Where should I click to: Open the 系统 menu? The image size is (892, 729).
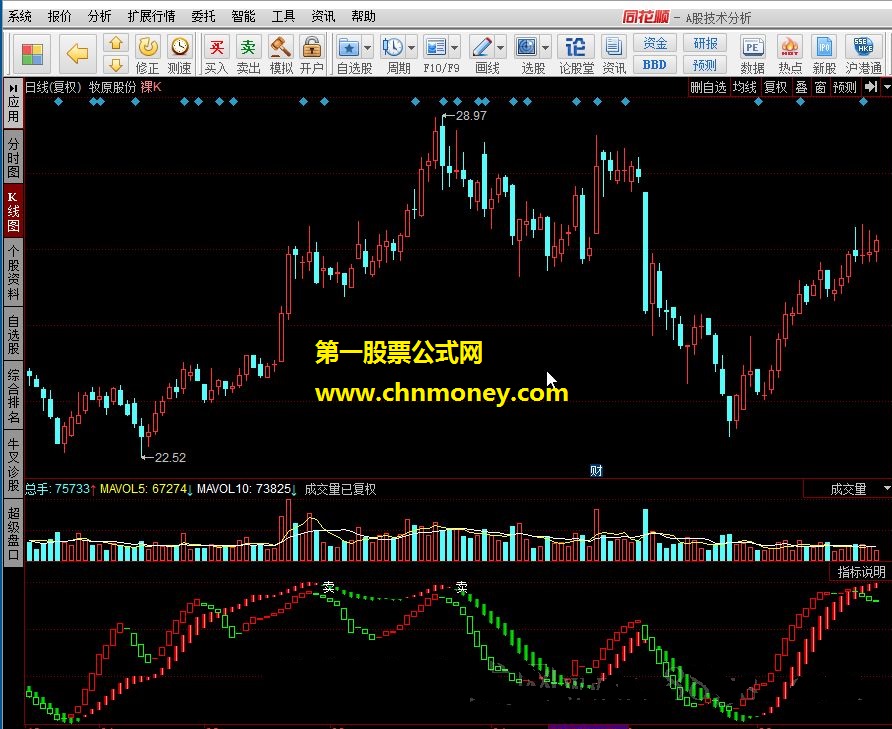(19, 17)
